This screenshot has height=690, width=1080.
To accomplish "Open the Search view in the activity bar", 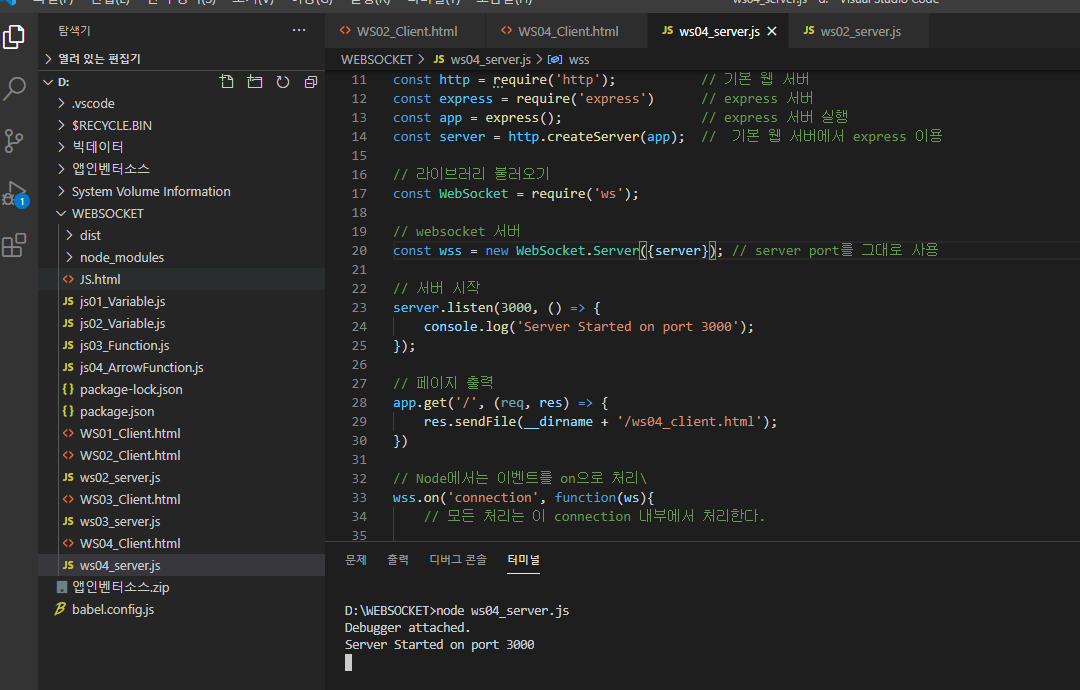I will (14, 89).
